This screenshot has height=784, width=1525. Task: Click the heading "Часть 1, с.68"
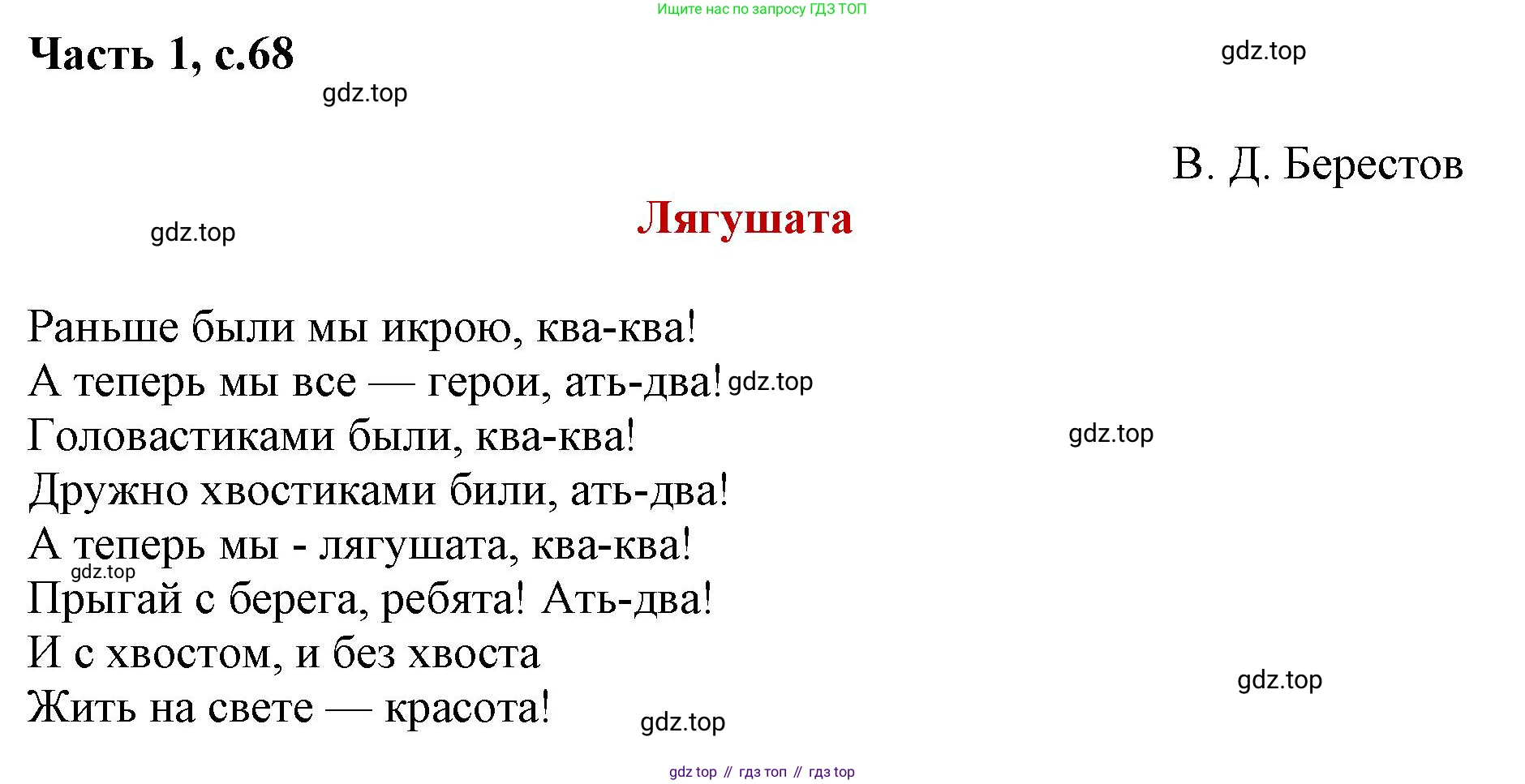[x=161, y=54]
